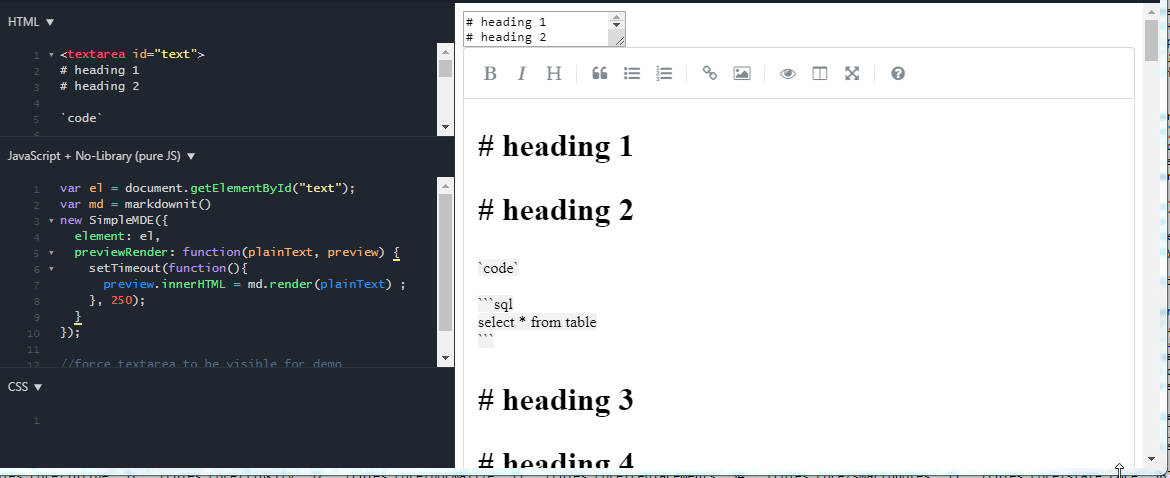Open markdown guide help icon
Viewport: 1170px width, 478px height.
898,73
